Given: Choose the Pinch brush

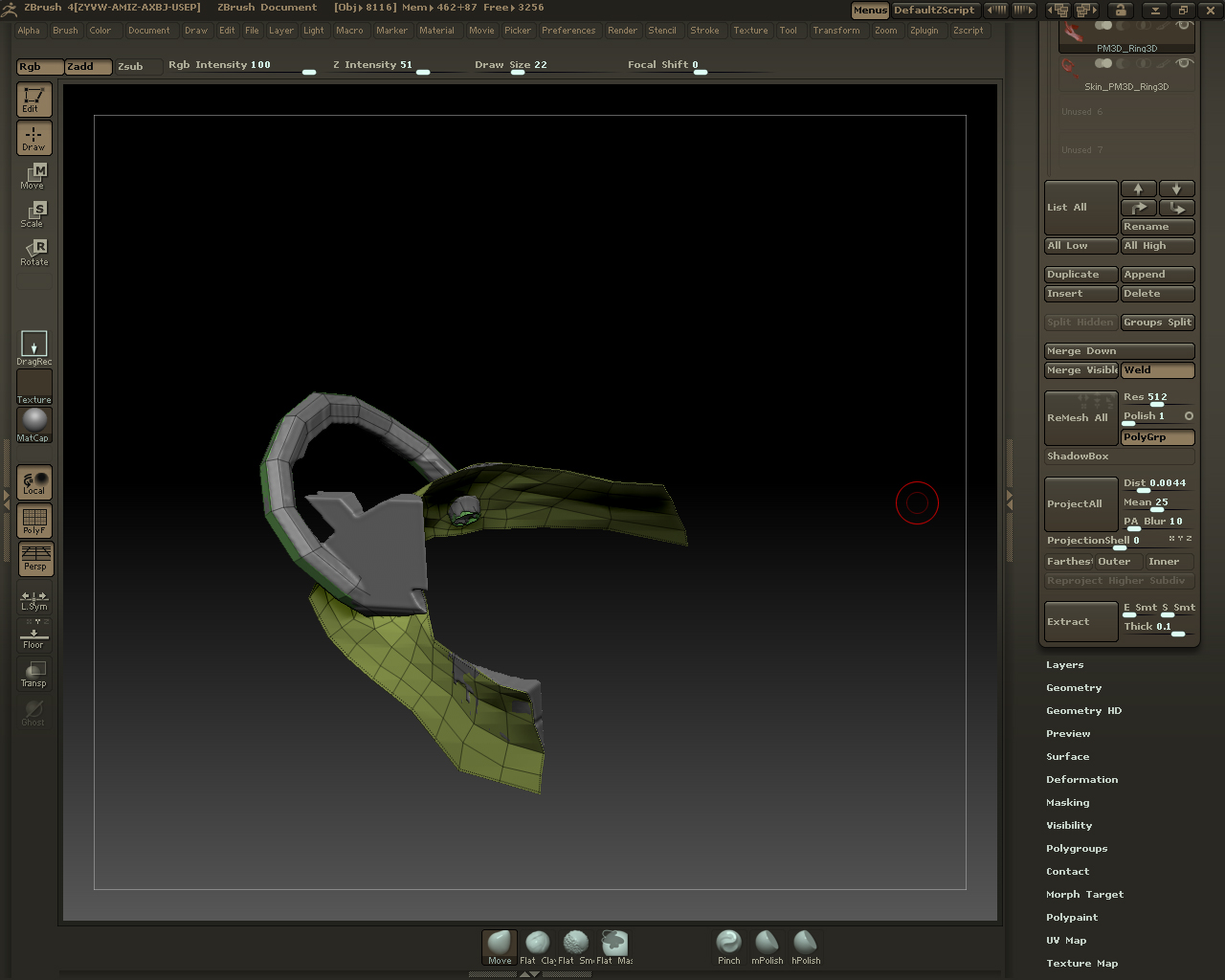Looking at the screenshot, I should [x=728, y=947].
